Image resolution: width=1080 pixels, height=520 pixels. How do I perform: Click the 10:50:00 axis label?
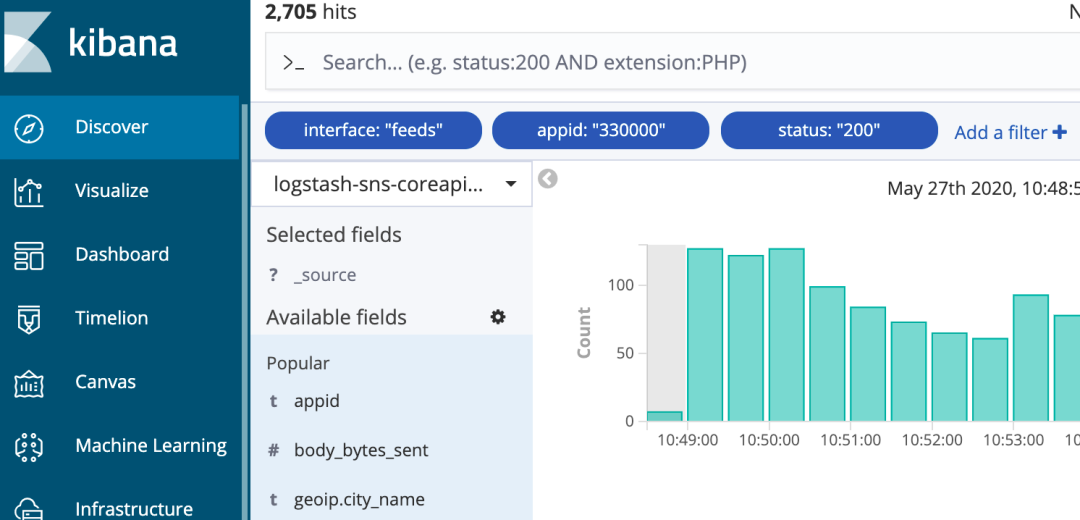769,440
